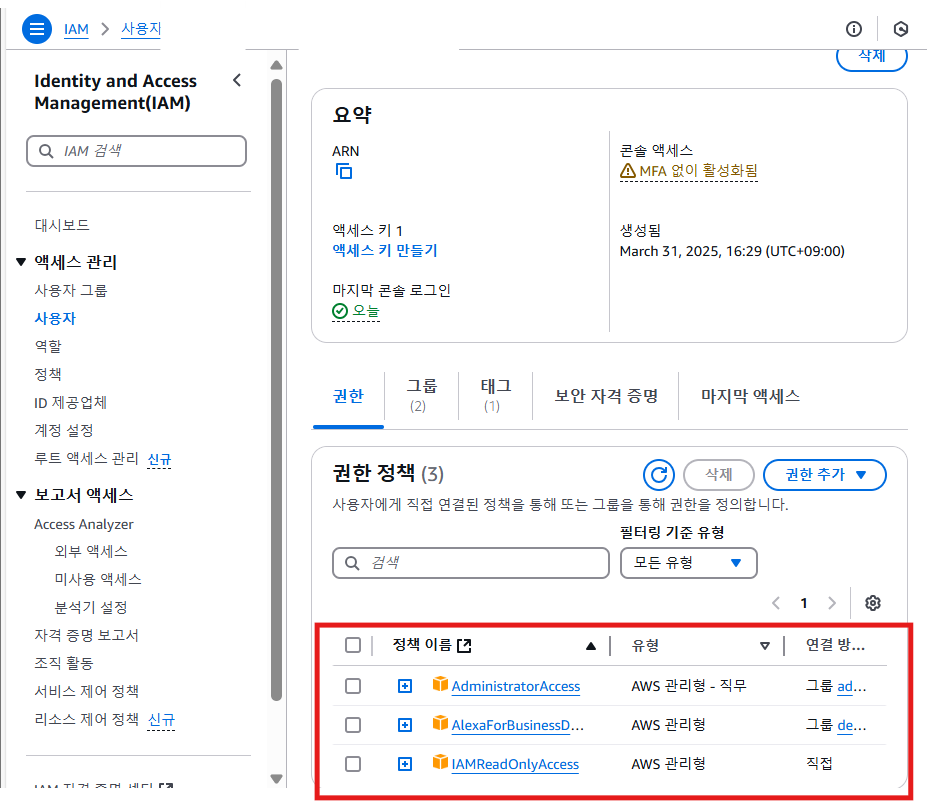Open the 권한 추가 dropdown button
The image size is (927, 801).
(825, 475)
